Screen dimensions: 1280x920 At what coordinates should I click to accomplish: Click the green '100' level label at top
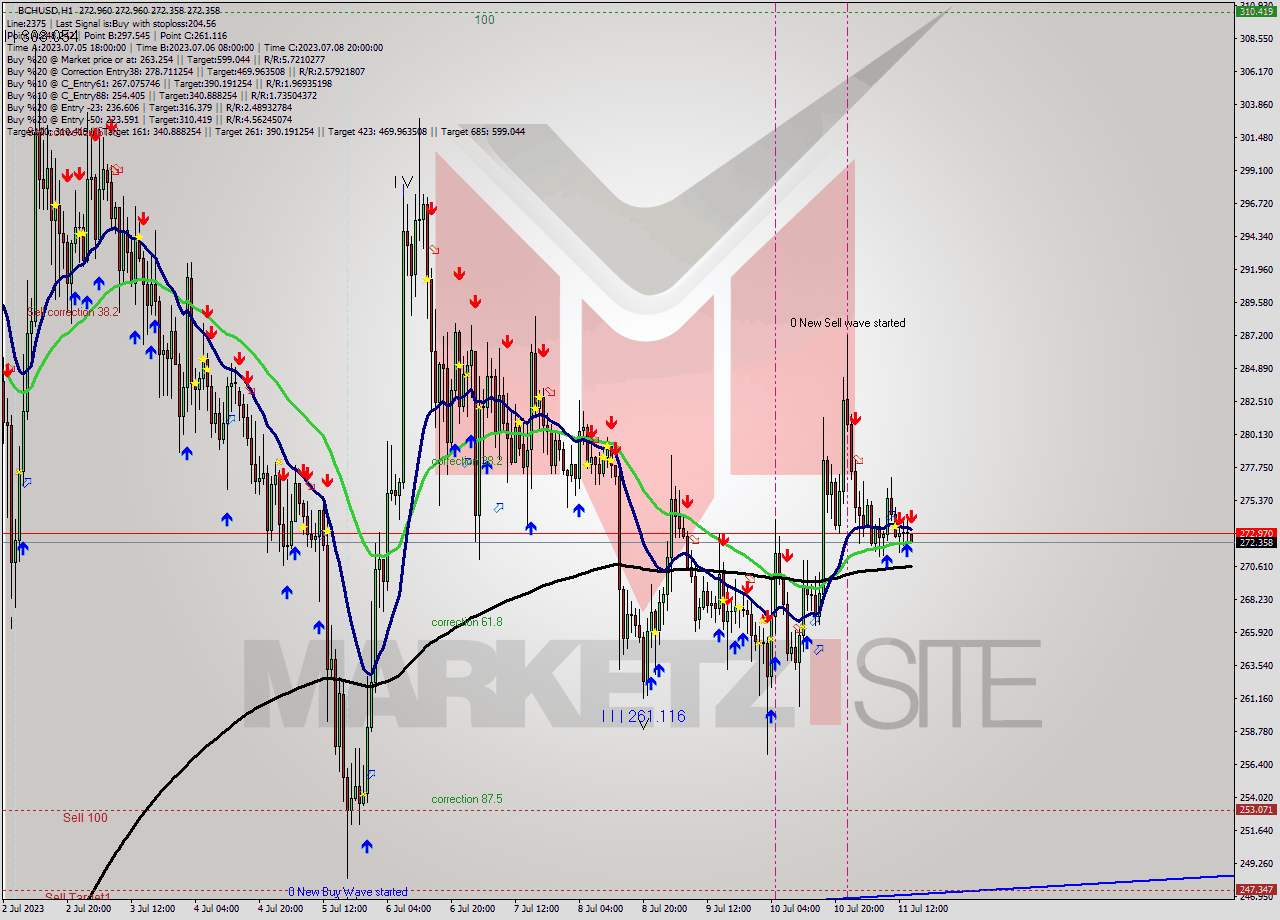484,20
